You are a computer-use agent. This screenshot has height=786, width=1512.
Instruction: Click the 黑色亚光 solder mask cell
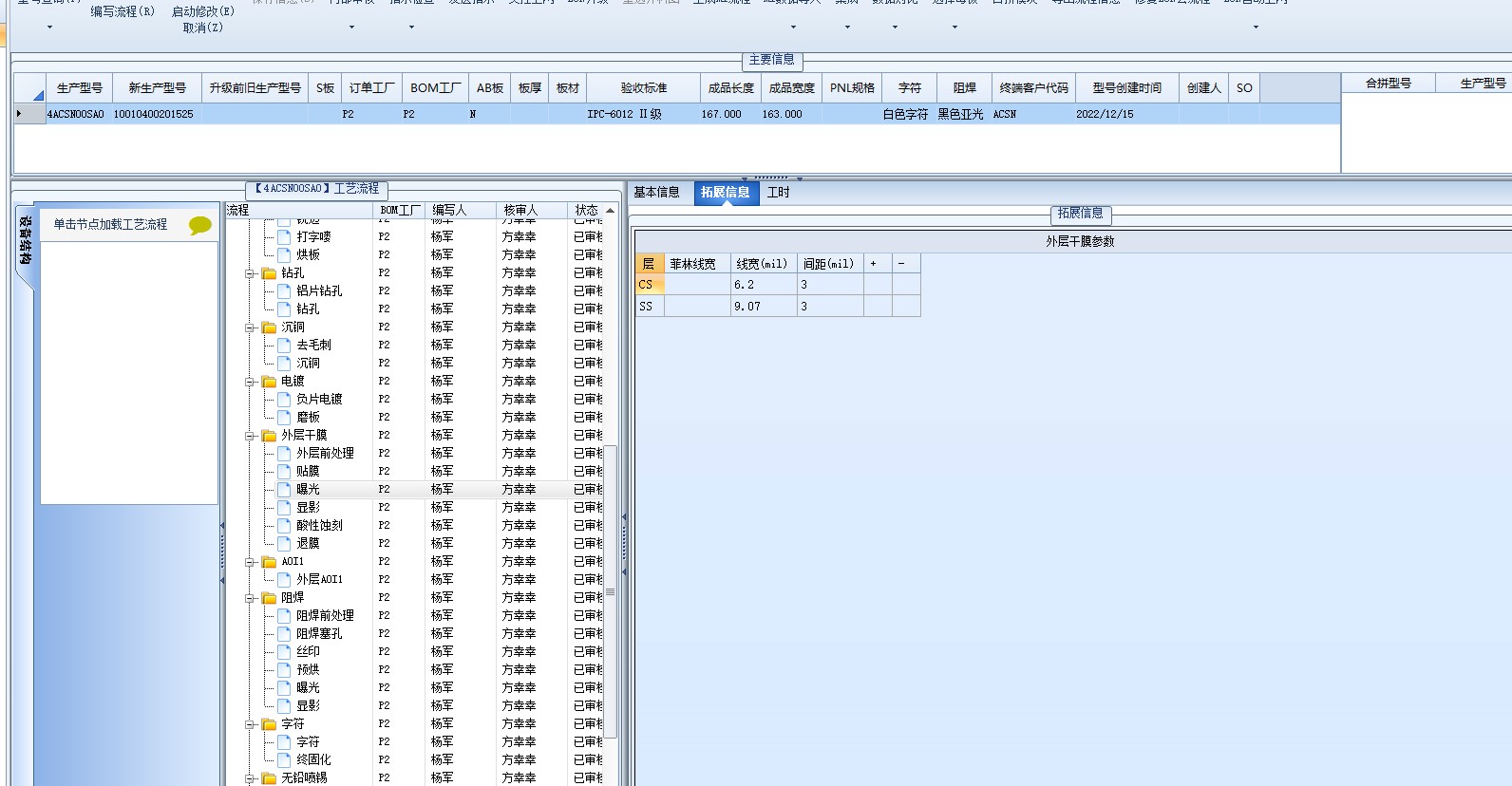pyautogui.click(x=963, y=114)
